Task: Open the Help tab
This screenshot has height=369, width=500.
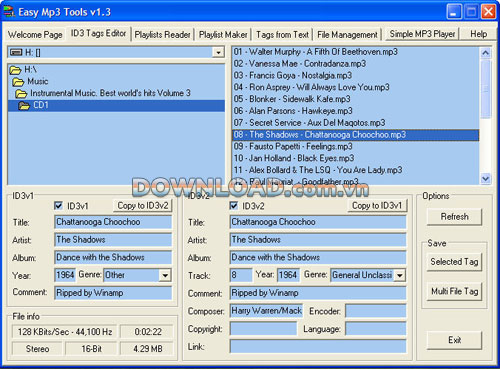Action: pos(478,34)
